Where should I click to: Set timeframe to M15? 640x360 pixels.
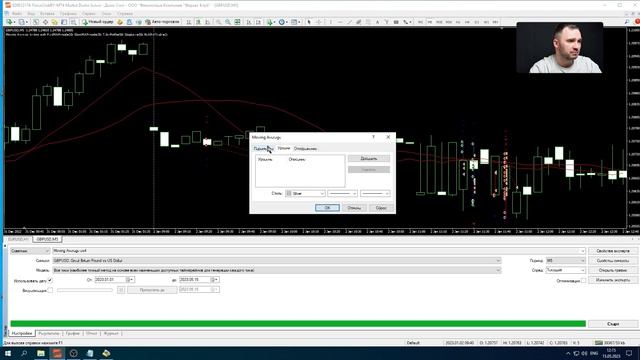coord(439,22)
